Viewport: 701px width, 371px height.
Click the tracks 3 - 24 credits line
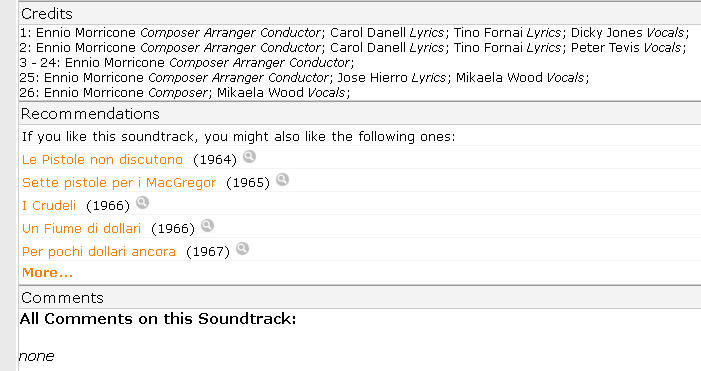(x=187, y=63)
